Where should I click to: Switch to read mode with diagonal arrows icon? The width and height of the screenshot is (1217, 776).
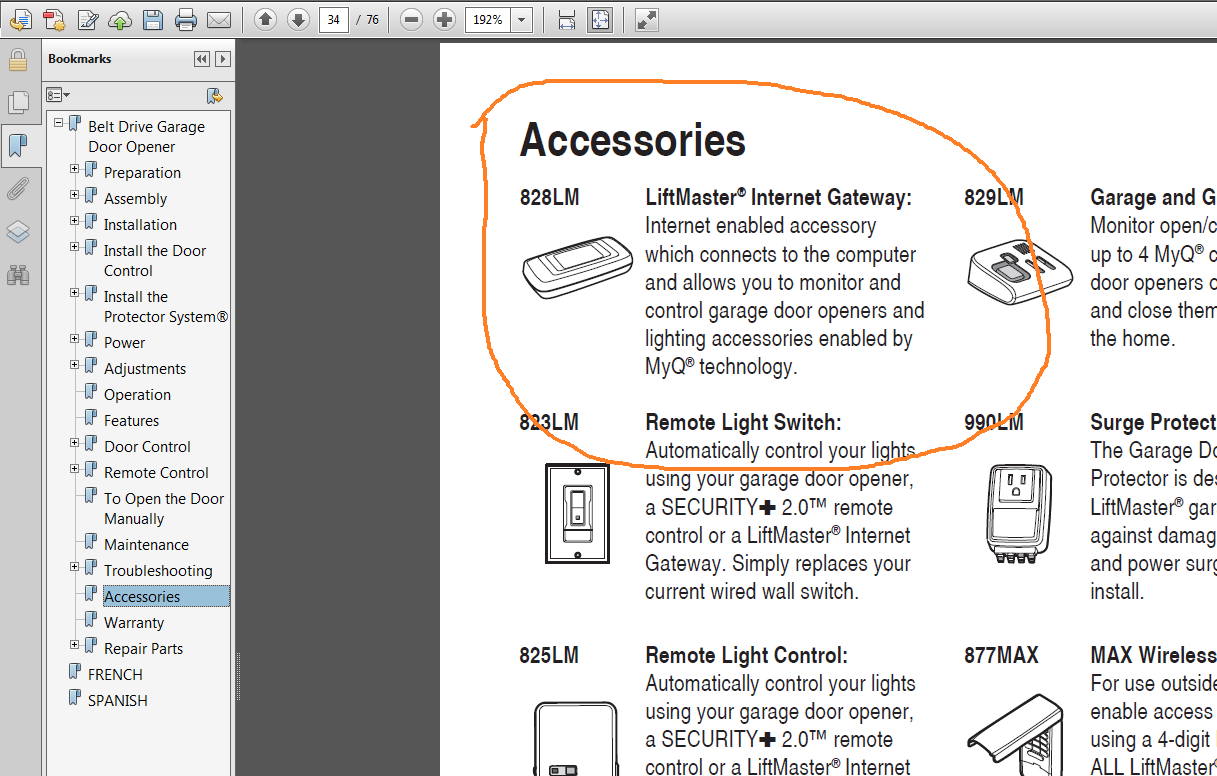point(647,19)
